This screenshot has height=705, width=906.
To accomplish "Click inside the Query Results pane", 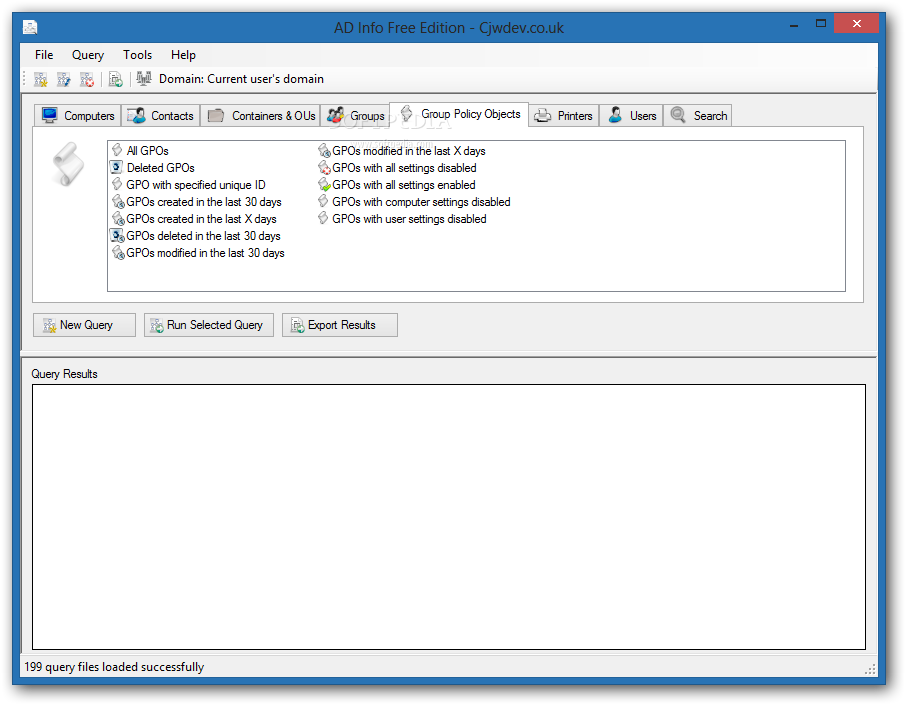I will tap(449, 517).
